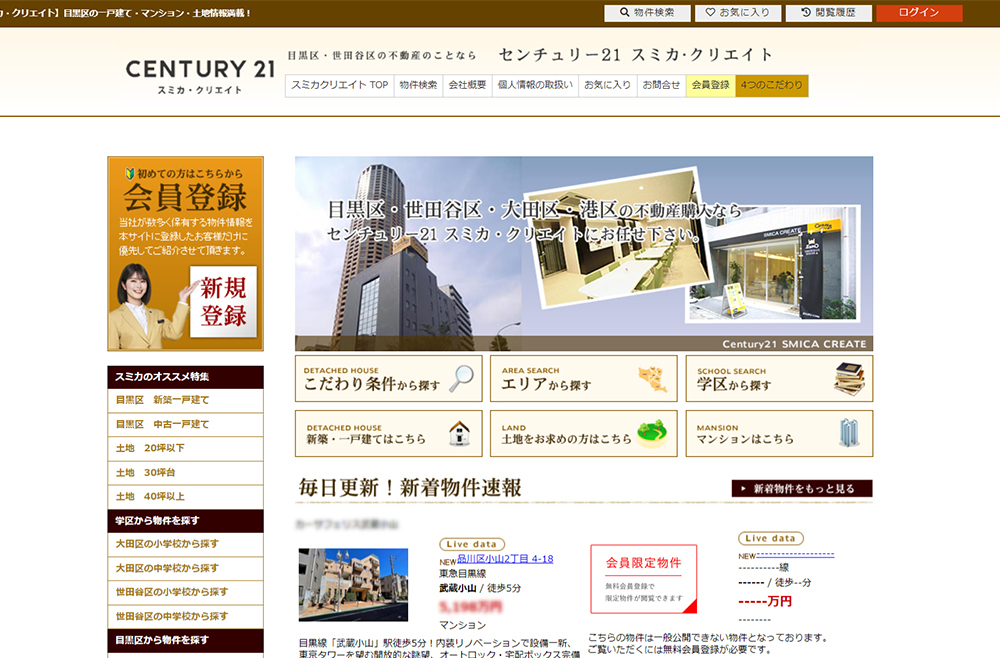
Task: Open 大田区の中学校から探す link
Action: tap(186, 569)
